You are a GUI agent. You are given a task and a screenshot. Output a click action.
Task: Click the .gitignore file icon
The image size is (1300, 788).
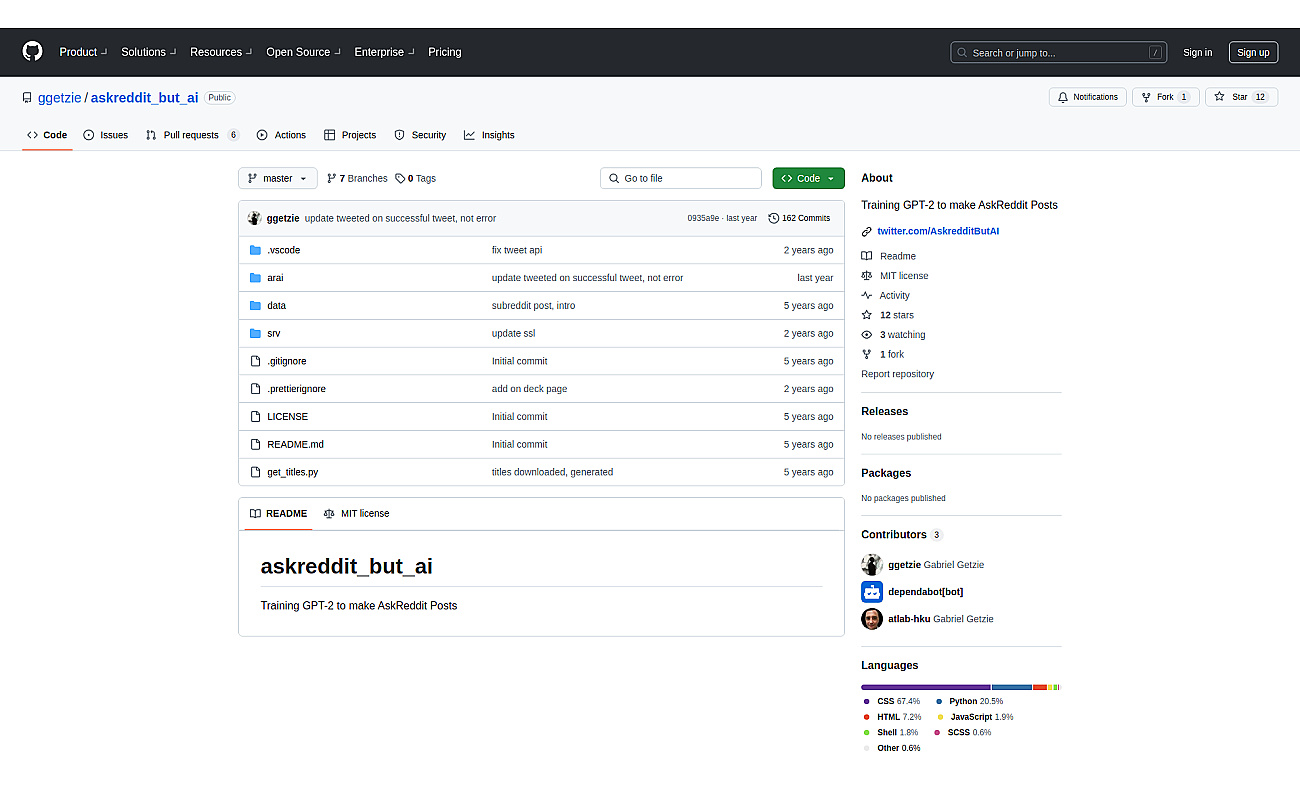pyautogui.click(x=255, y=361)
